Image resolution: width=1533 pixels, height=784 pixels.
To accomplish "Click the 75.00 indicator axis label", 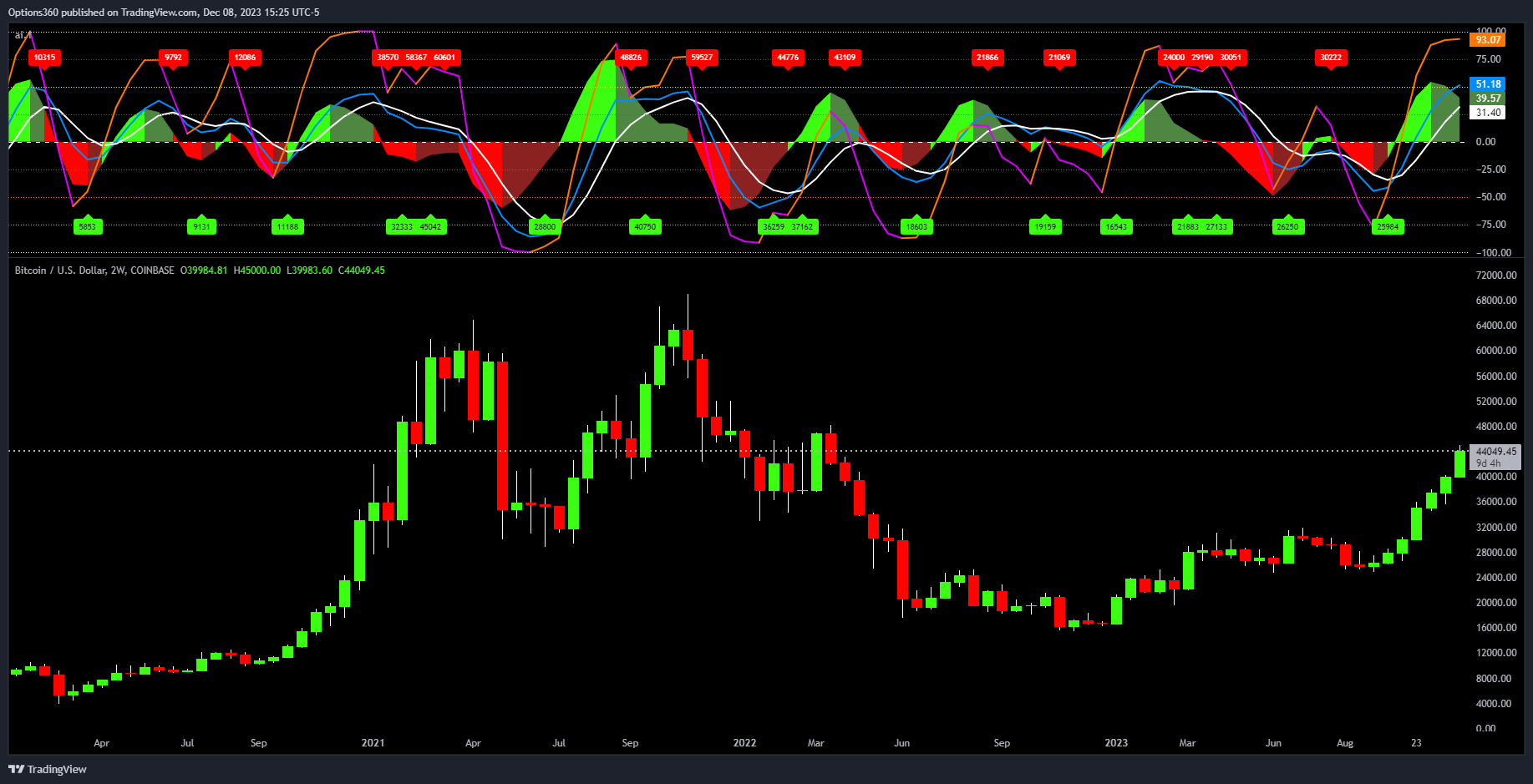I will pyautogui.click(x=1489, y=59).
